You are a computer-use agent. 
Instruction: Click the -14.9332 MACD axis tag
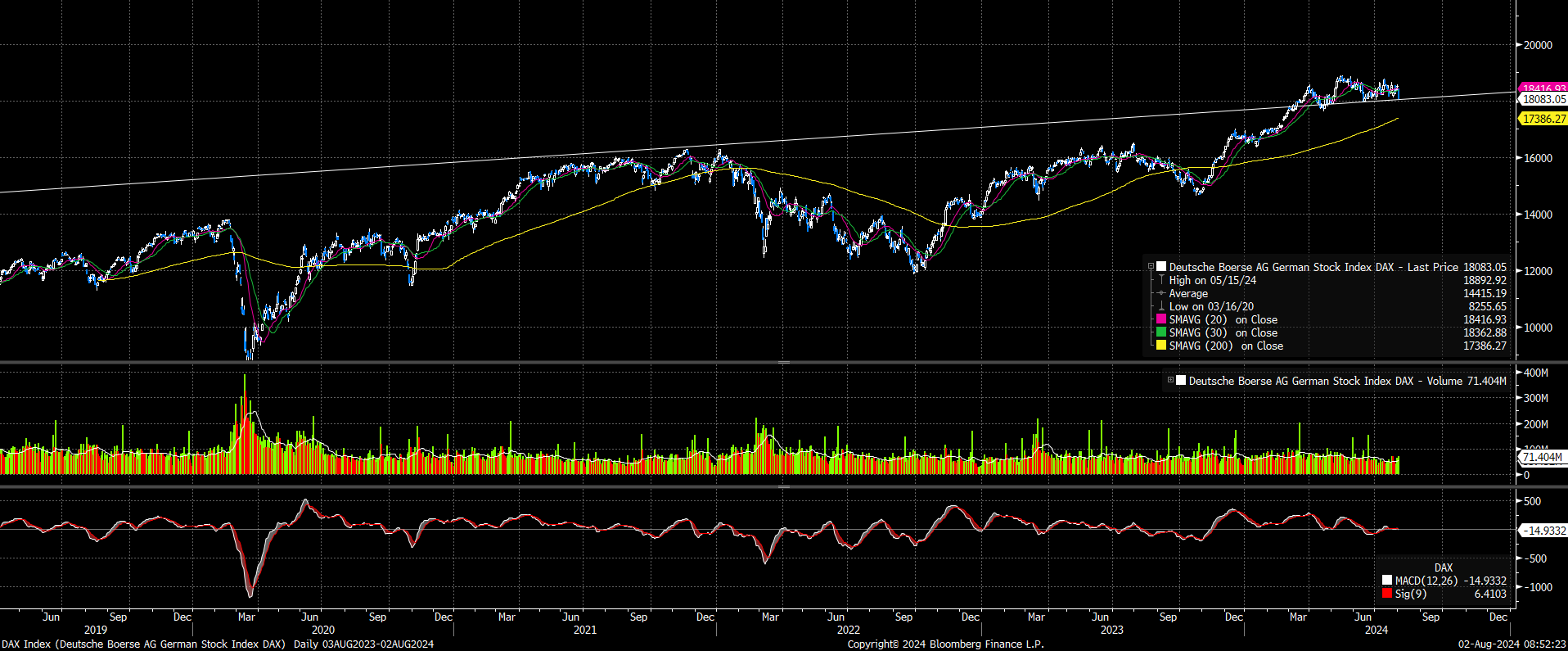pyautogui.click(x=1543, y=531)
